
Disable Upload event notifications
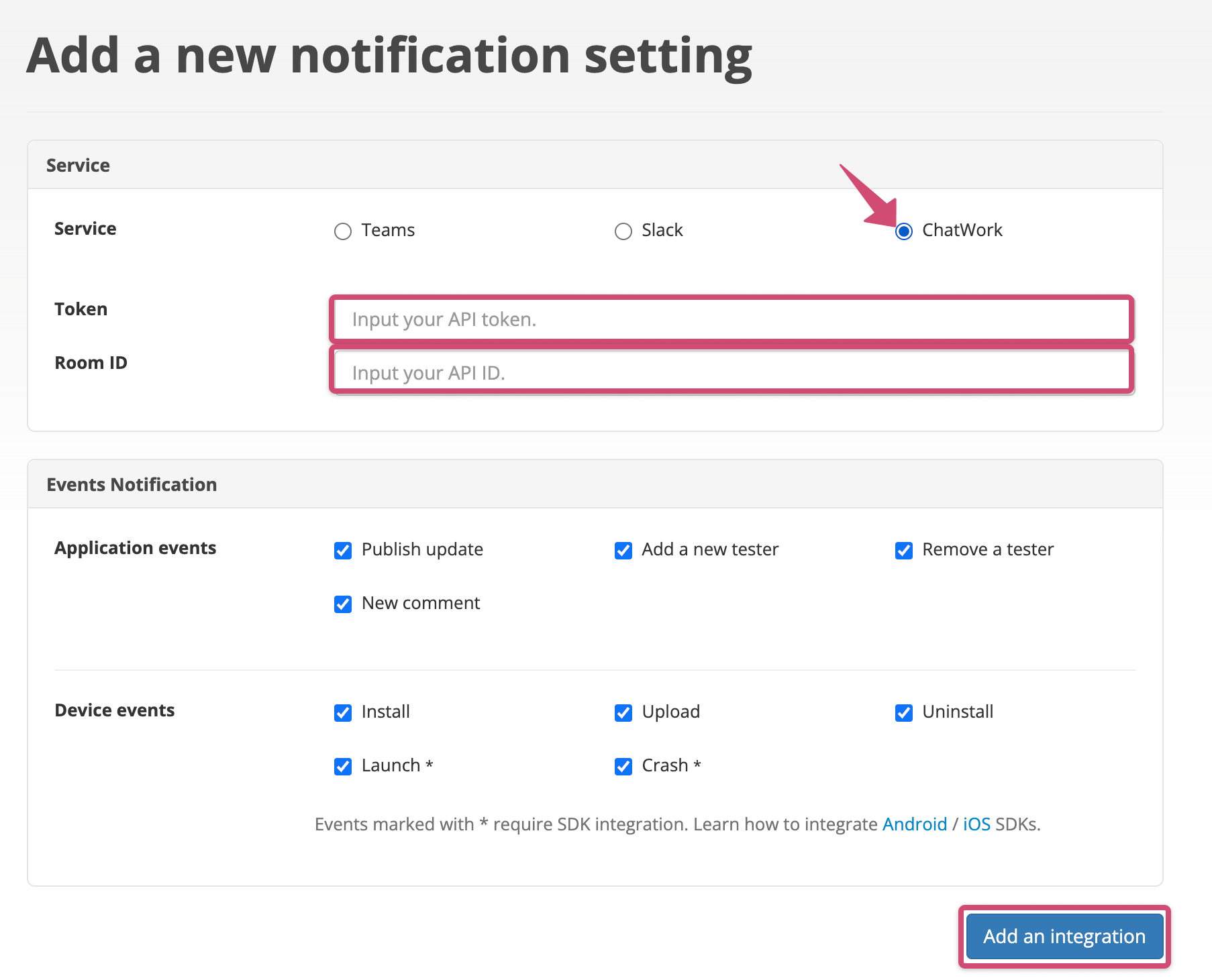623,712
